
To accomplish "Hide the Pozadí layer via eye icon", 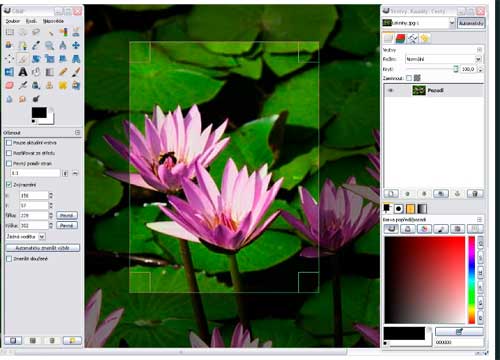I will click(x=390, y=90).
